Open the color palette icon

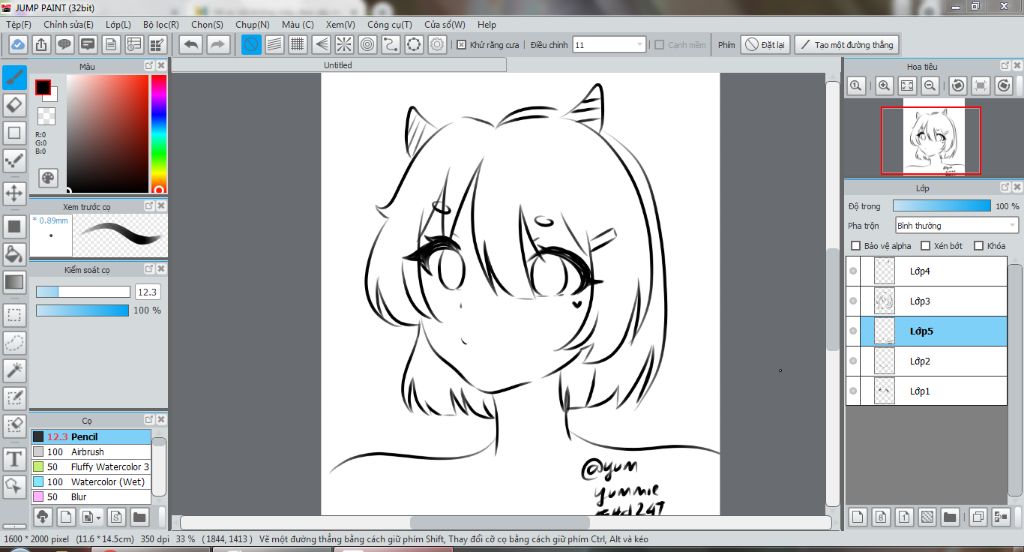tap(48, 178)
